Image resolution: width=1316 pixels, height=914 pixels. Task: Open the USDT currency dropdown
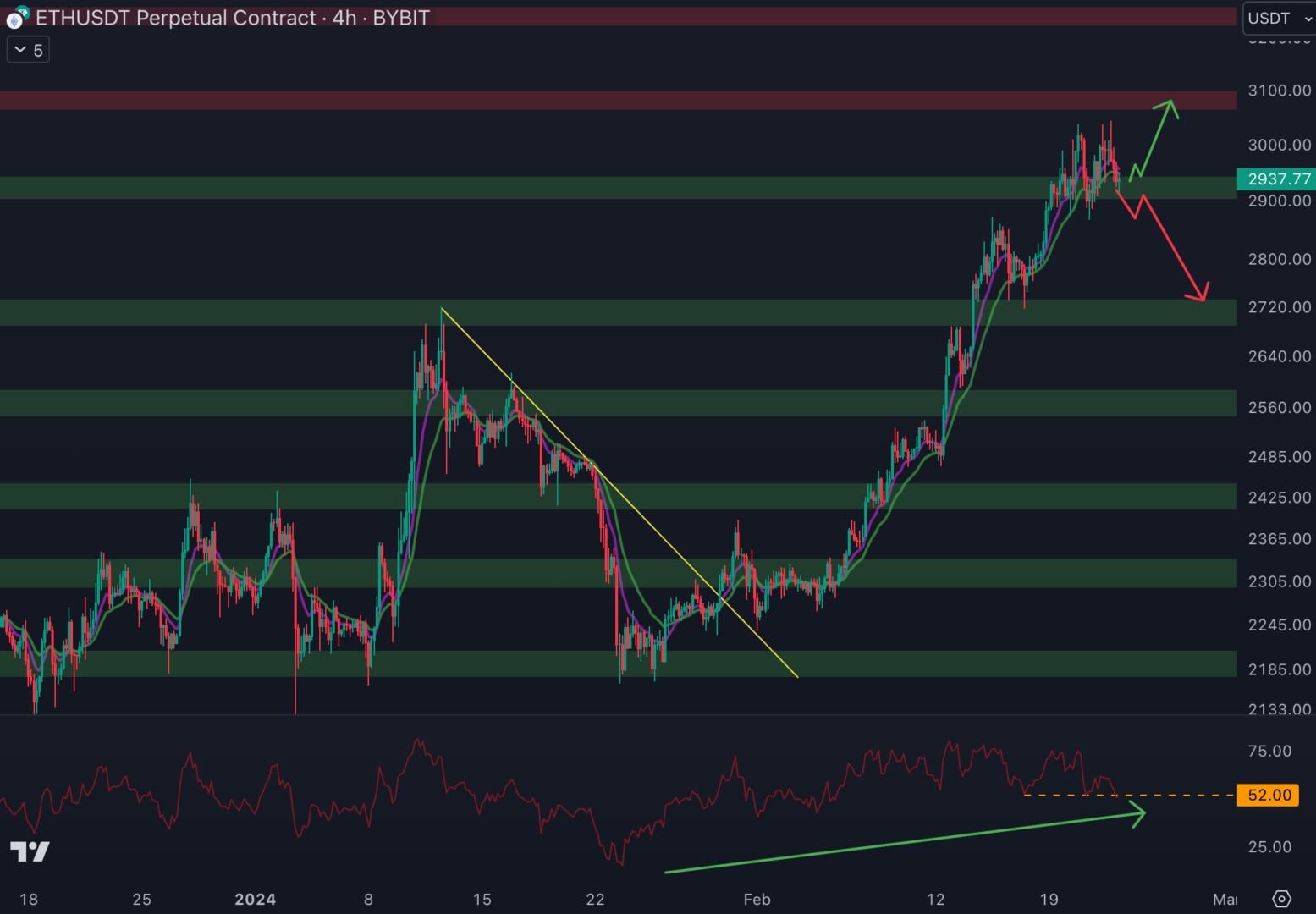click(1279, 19)
